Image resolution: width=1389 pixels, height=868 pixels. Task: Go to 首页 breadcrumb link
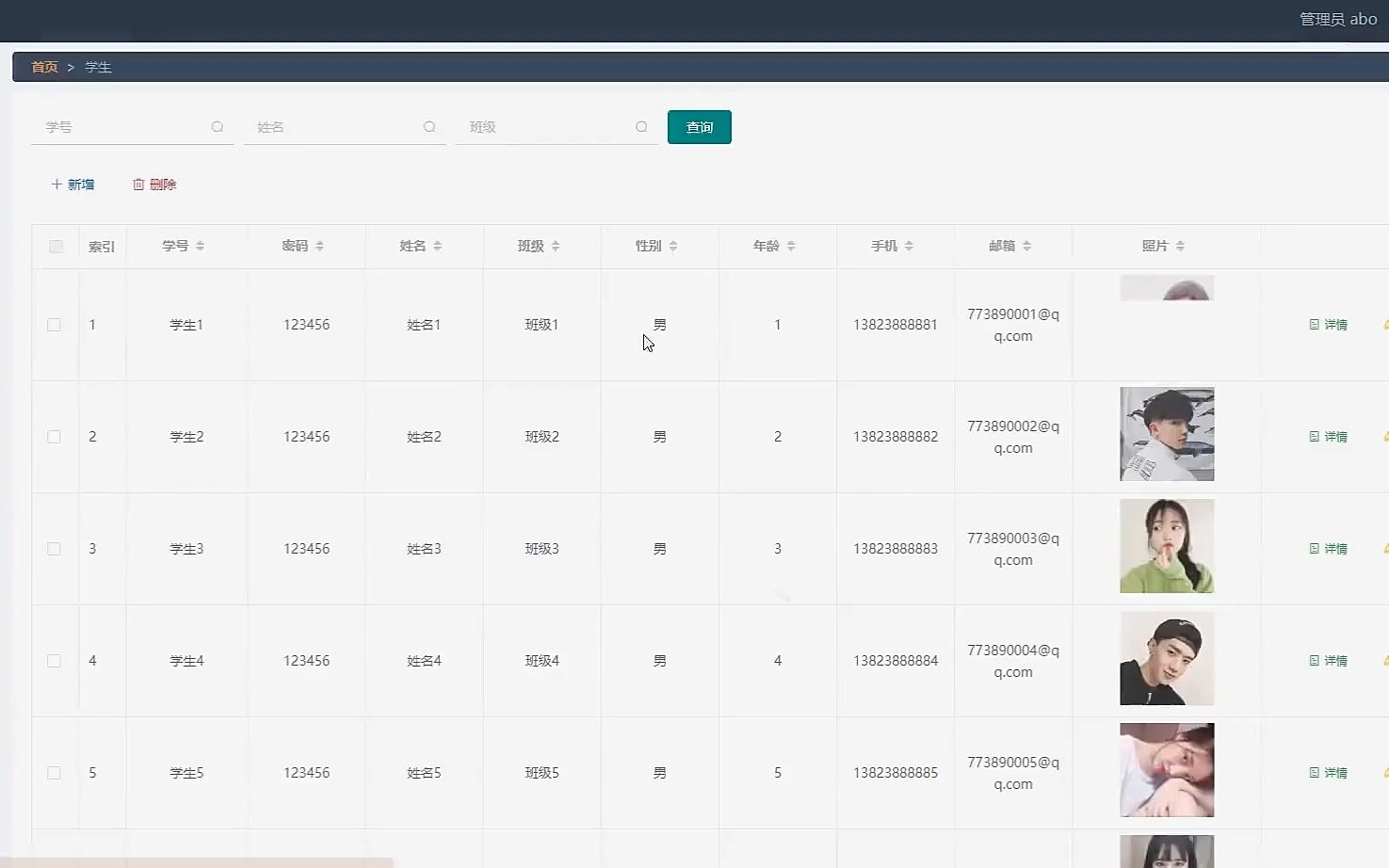tap(44, 67)
